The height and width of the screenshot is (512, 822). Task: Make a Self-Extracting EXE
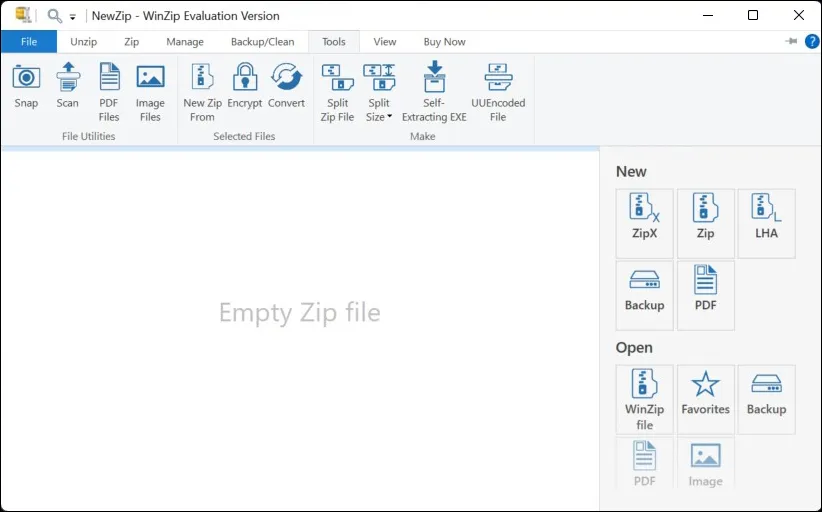[434, 92]
